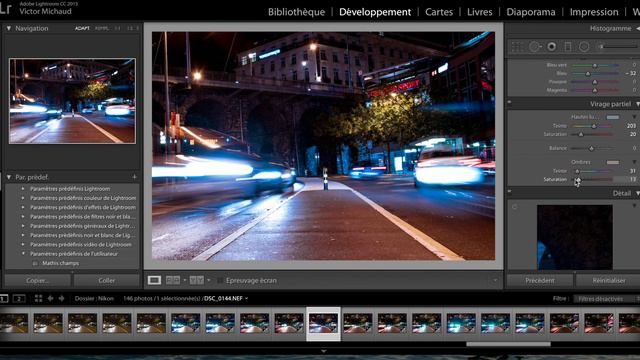The height and width of the screenshot is (360, 640).
Task: Click the Copier... button
Action: pos(37,280)
